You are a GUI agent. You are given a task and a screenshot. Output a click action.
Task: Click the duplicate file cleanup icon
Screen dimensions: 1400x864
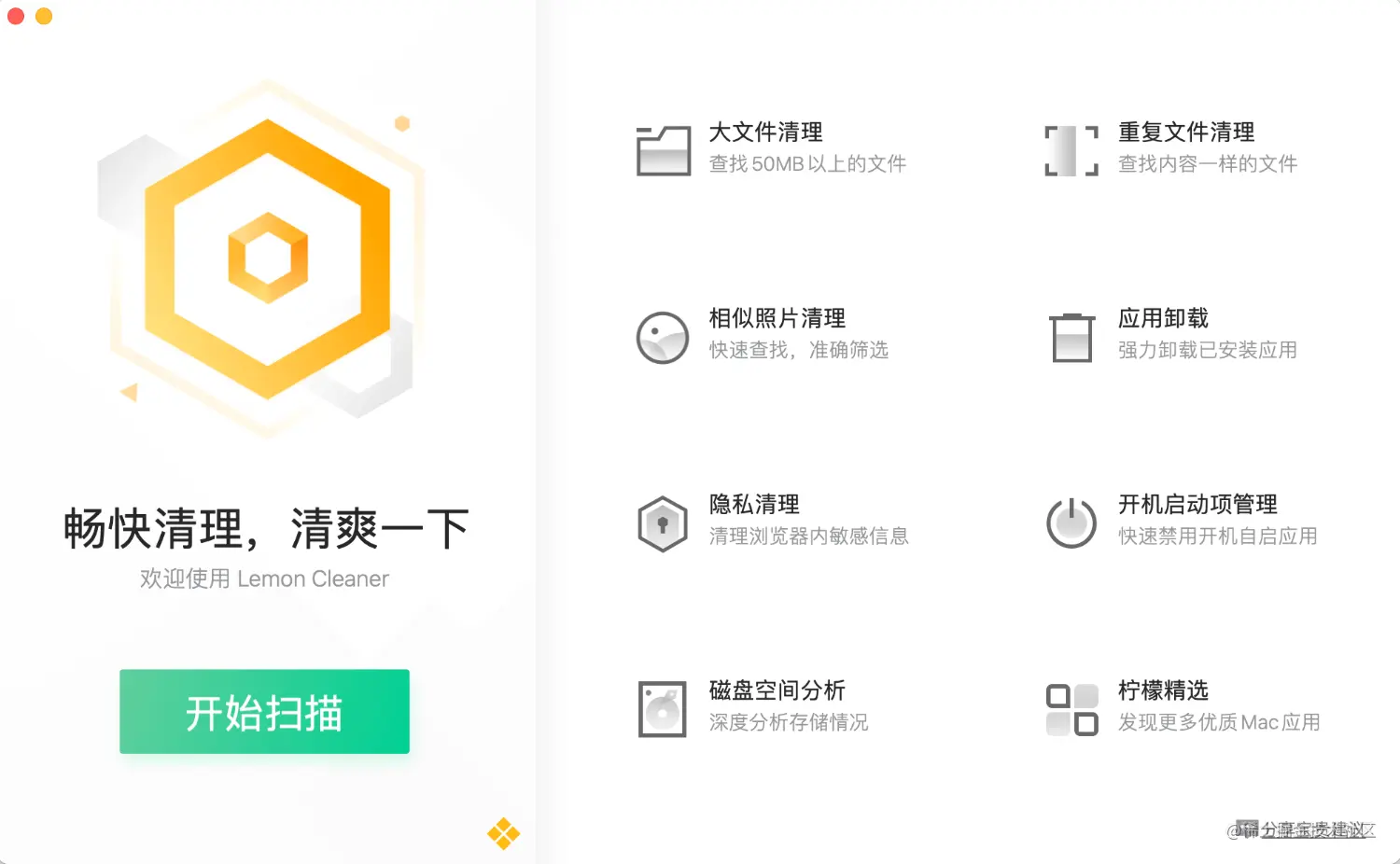1071,150
